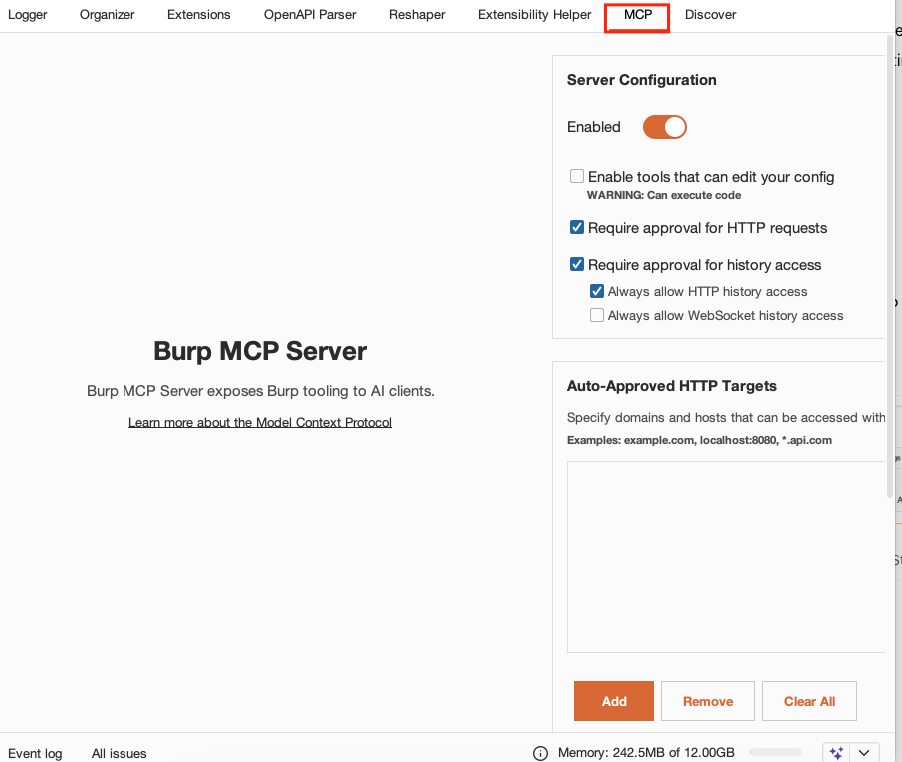Click the 'Memory: 242.5MB of 12.00GB' text
Viewport: 902px width, 762px height.
point(646,753)
